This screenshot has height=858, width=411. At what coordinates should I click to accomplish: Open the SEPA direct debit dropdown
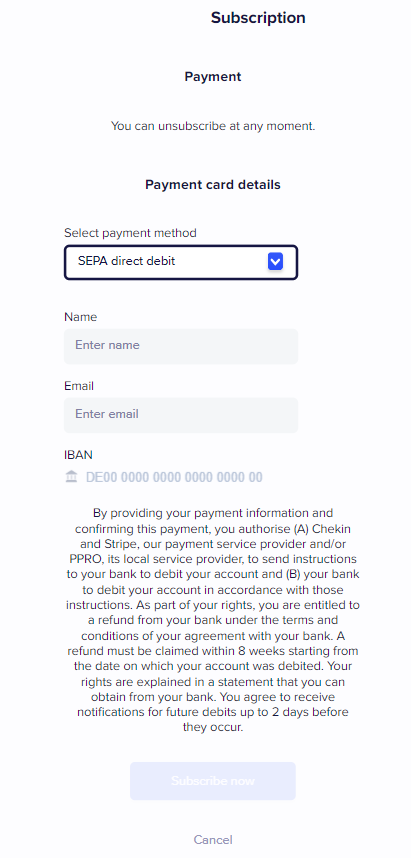(x=181, y=262)
